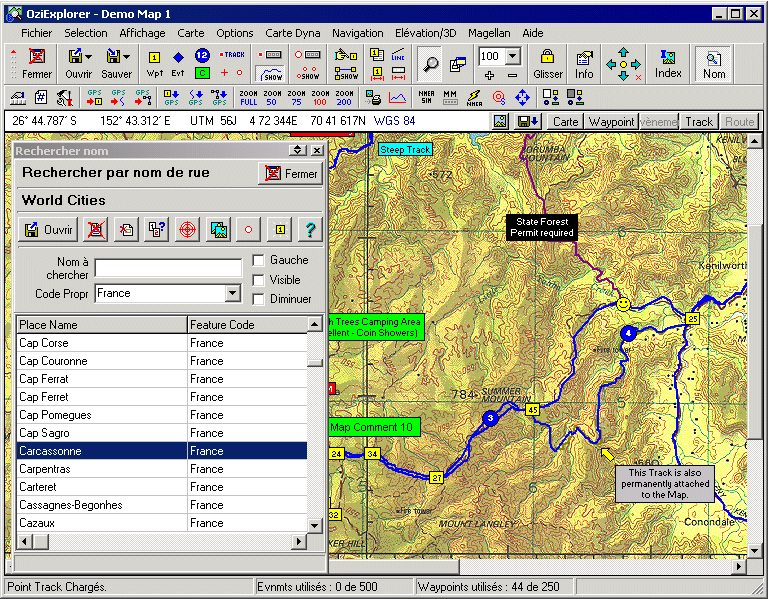This screenshot has width=768, height=599.
Task: Select the Cap Corse row in the list
Action: point(162,343)
